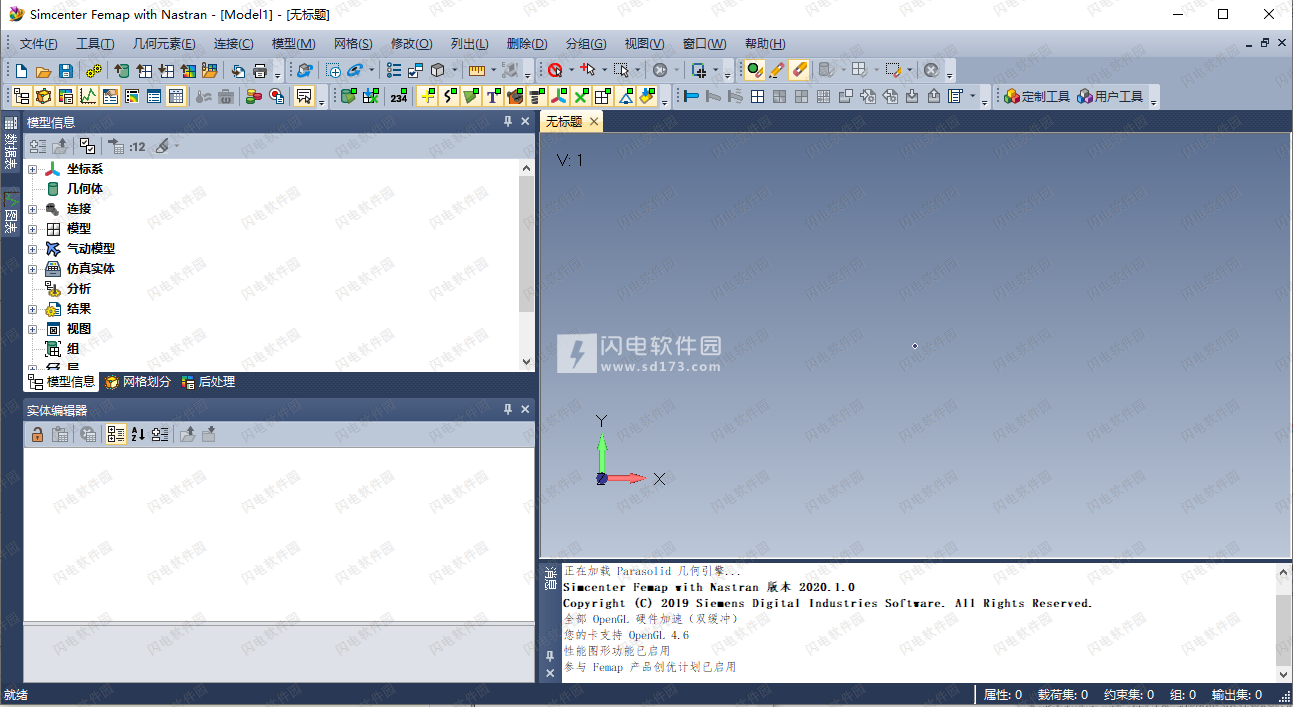
Task: Click the A-Z alphabetical sort icon
Action: (x=138, y=434)
